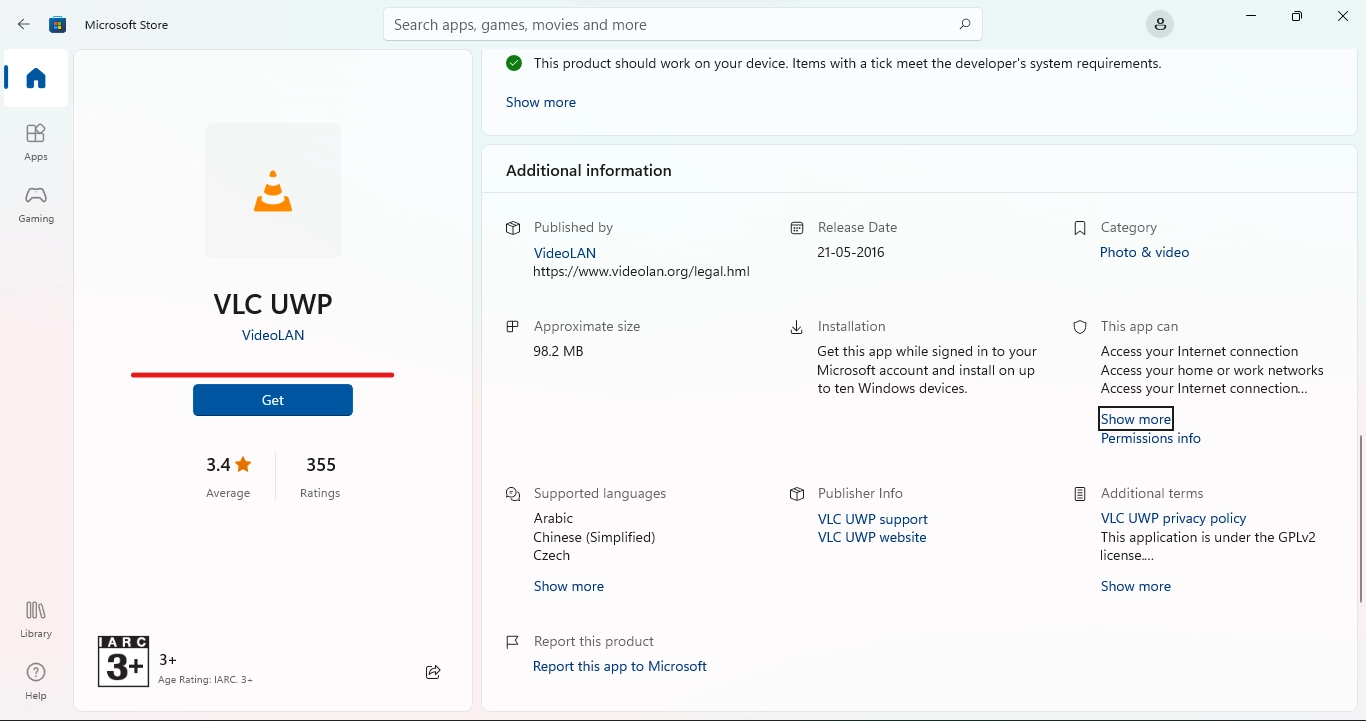Click the Supported languages icon
1366x721 pixels.
(513, 494)
